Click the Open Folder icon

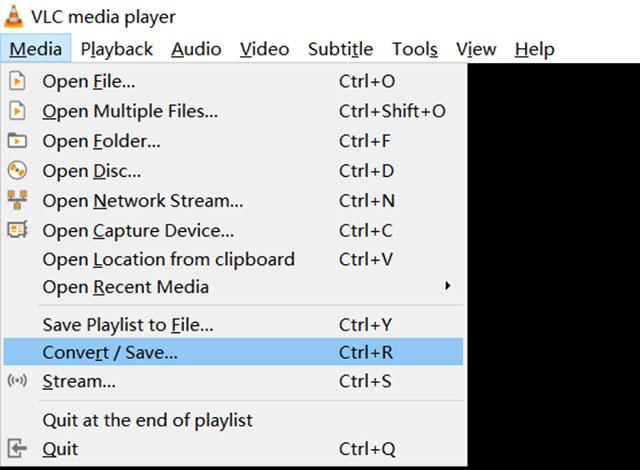point(17,141)
